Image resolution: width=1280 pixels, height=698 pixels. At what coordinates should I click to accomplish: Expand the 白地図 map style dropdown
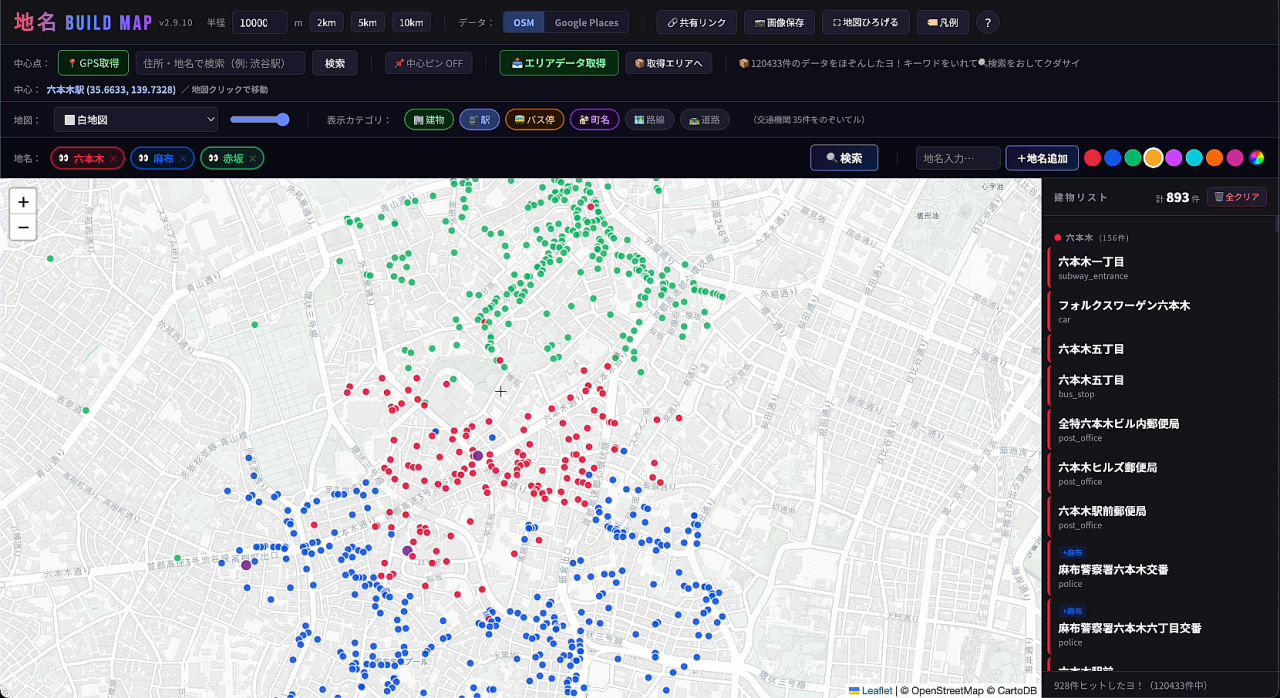(136, 120)
